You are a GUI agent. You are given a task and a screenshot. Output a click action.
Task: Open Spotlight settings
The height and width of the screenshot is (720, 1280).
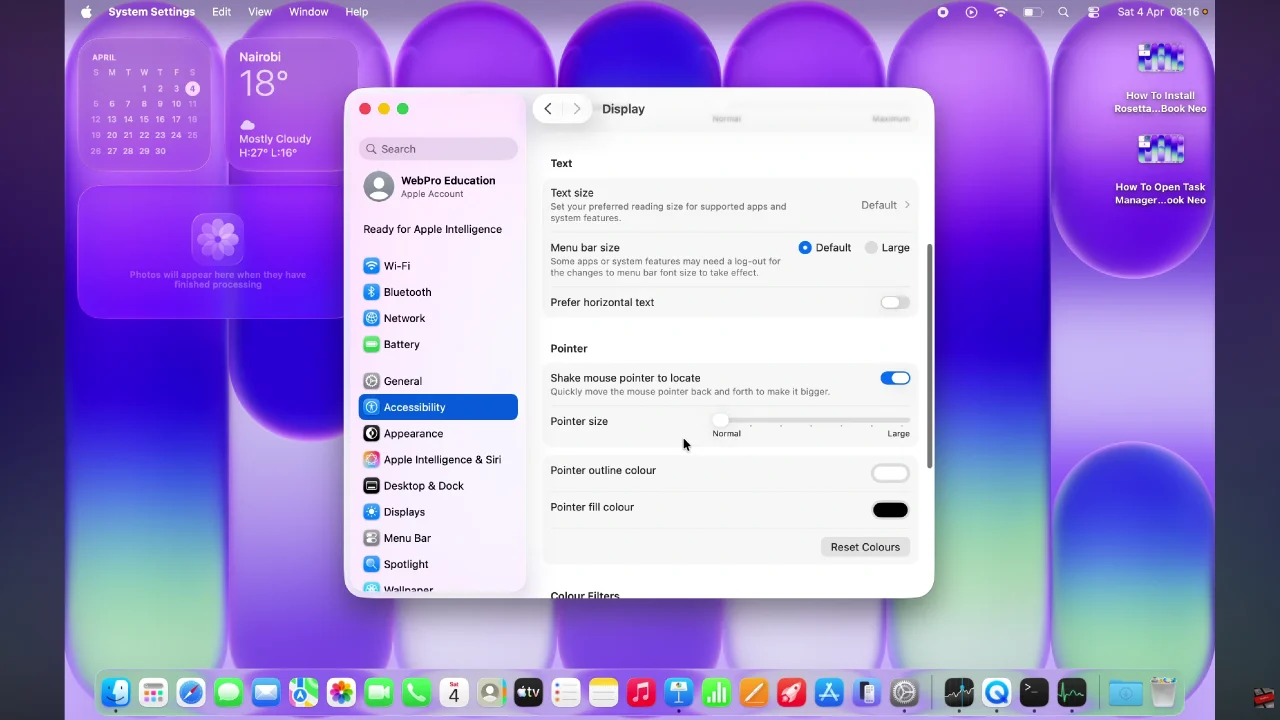[405, 564]
